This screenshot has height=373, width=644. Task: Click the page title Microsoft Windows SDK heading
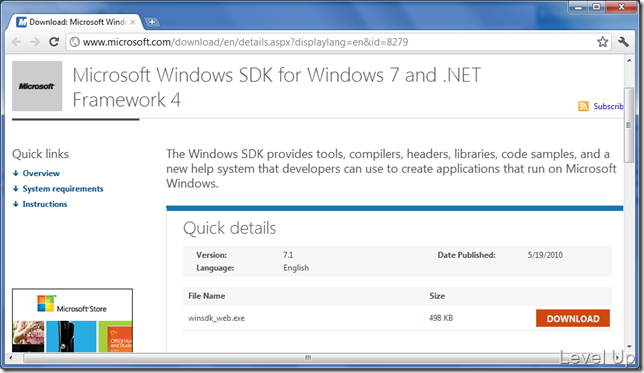click(276, 87)
